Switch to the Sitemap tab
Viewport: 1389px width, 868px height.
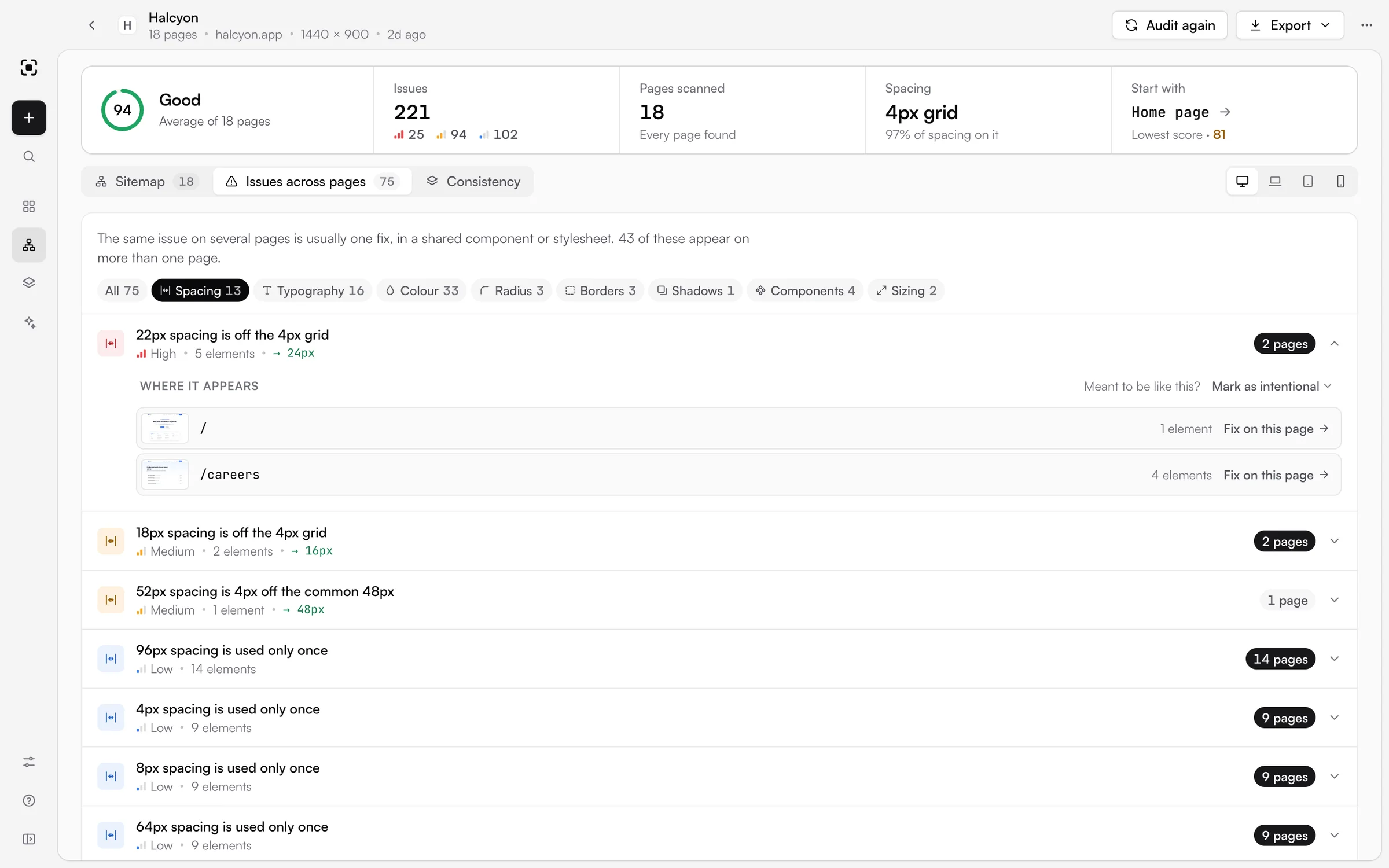coord(148,182)
